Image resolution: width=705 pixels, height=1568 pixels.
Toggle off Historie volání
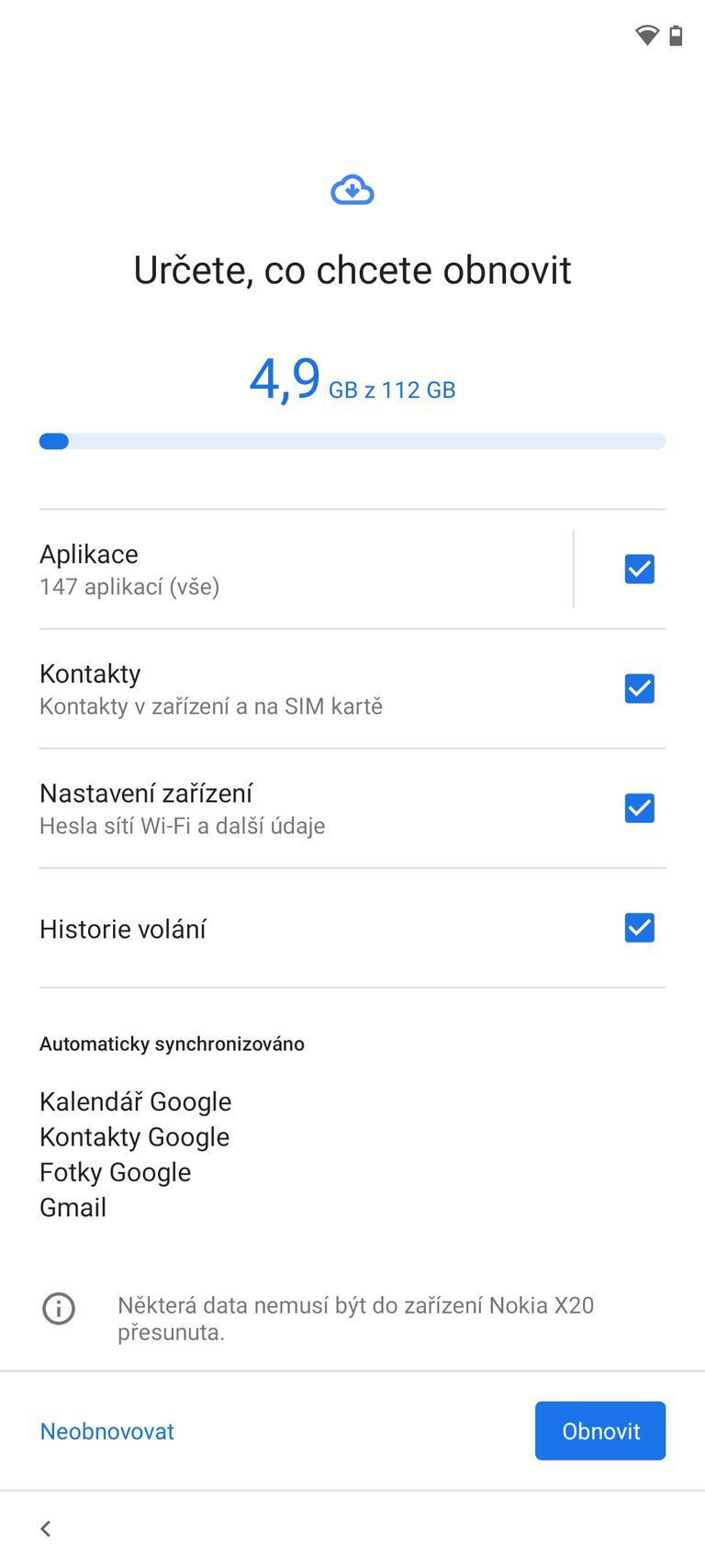tap(639, 928)
